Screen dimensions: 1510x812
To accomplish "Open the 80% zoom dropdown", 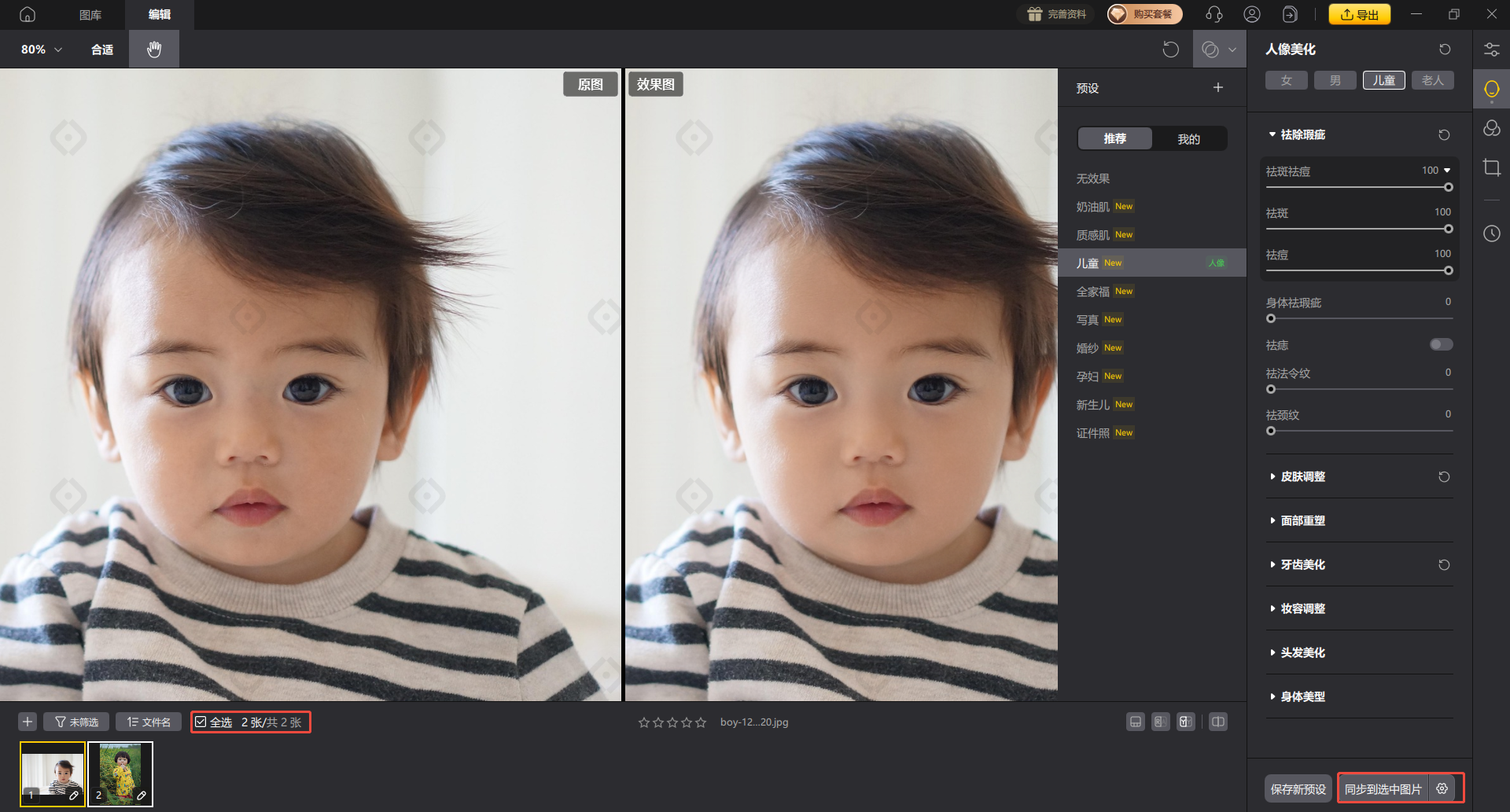I will [x=42, y=49].
